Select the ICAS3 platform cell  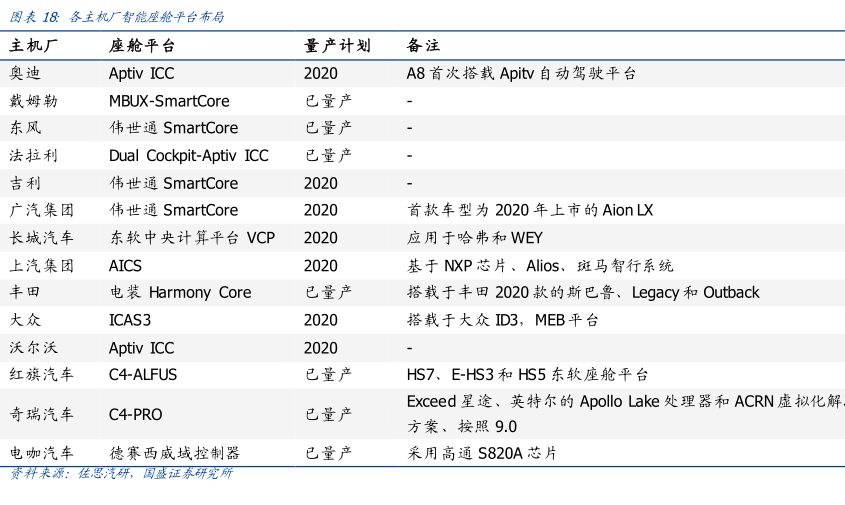click(x=130, y=320)
